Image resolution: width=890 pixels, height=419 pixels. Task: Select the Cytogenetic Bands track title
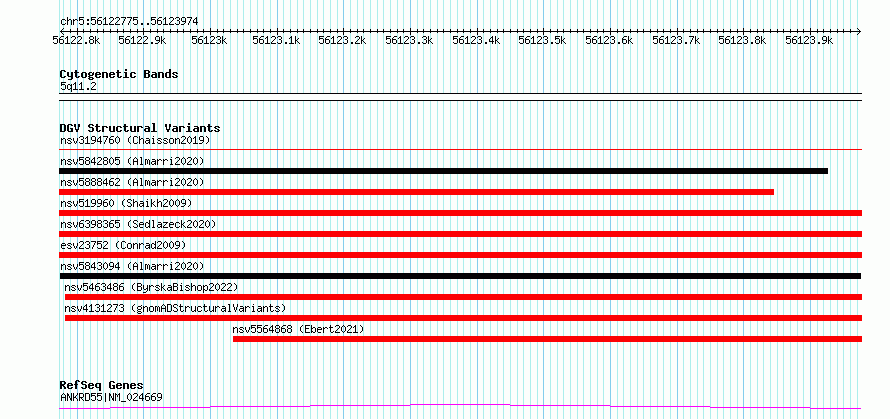click(x=119, y=74)
